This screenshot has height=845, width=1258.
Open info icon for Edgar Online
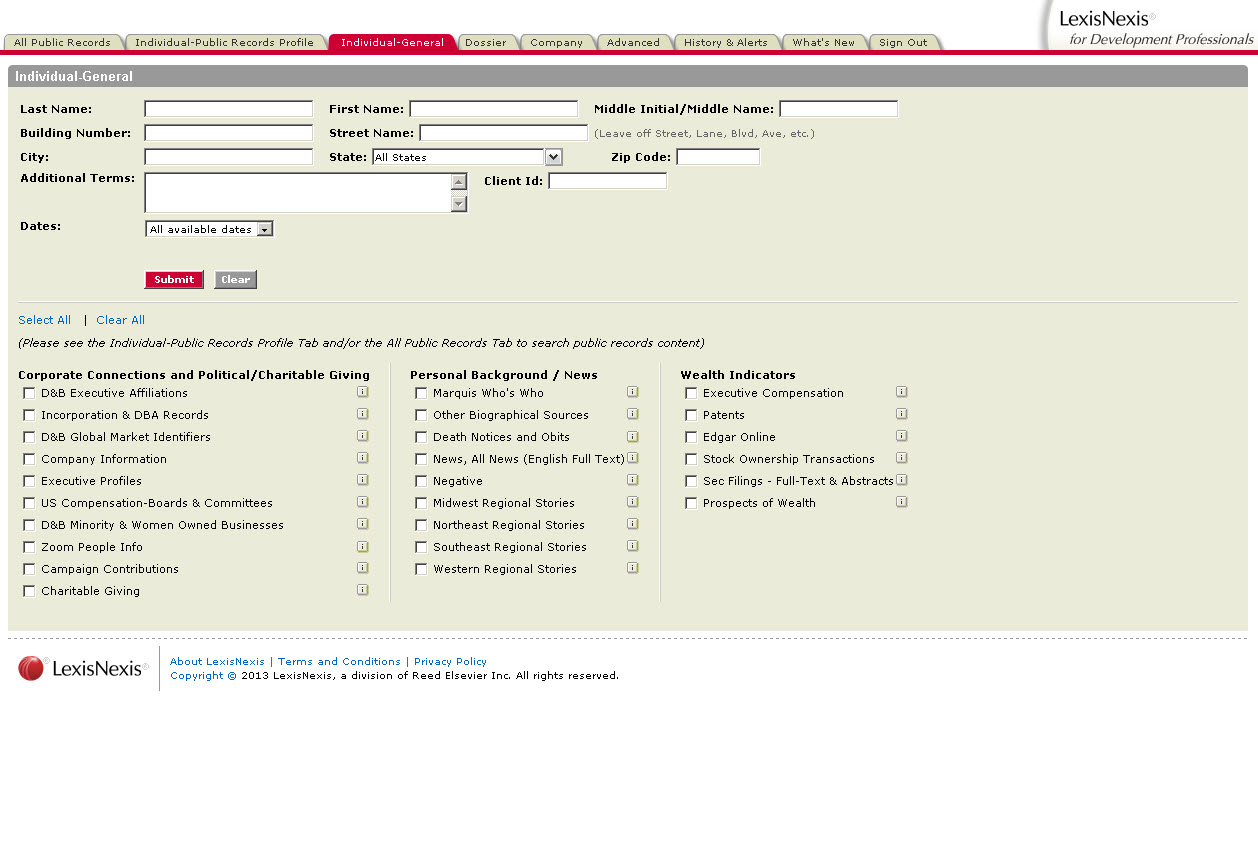[901, 436]
